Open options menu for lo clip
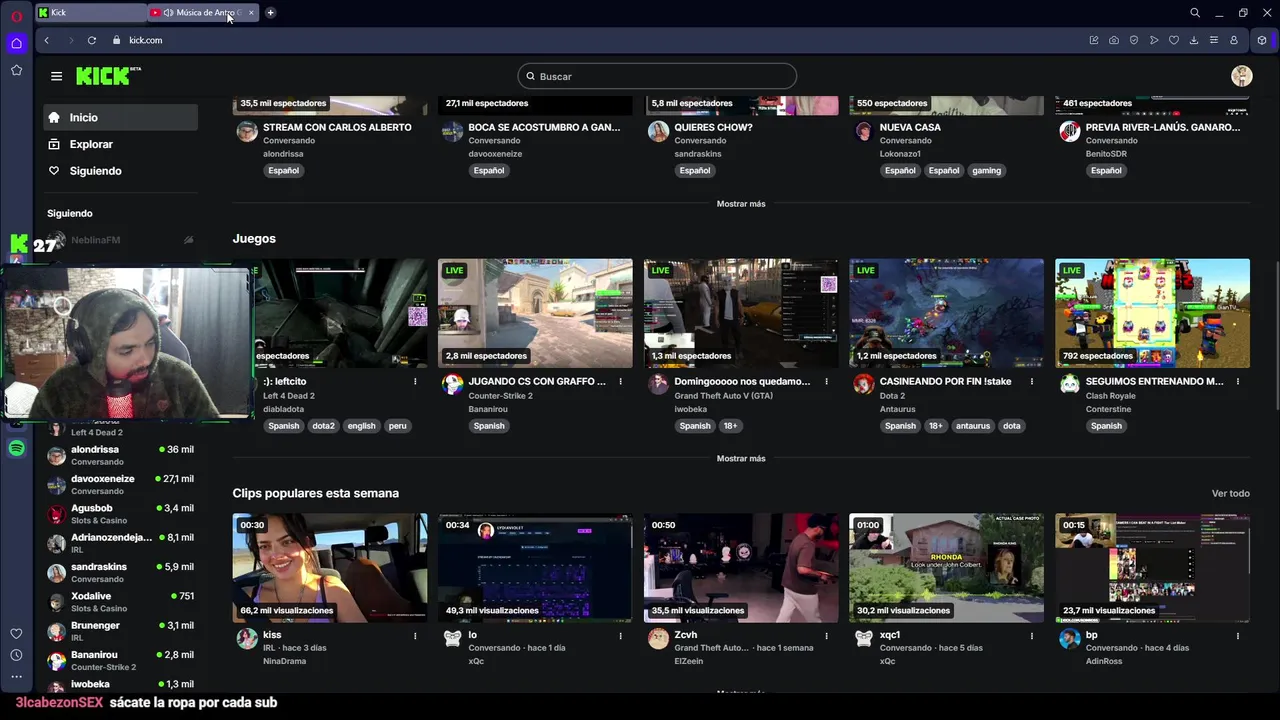This screenshot has height=720, width=1280. click(621, 635)
